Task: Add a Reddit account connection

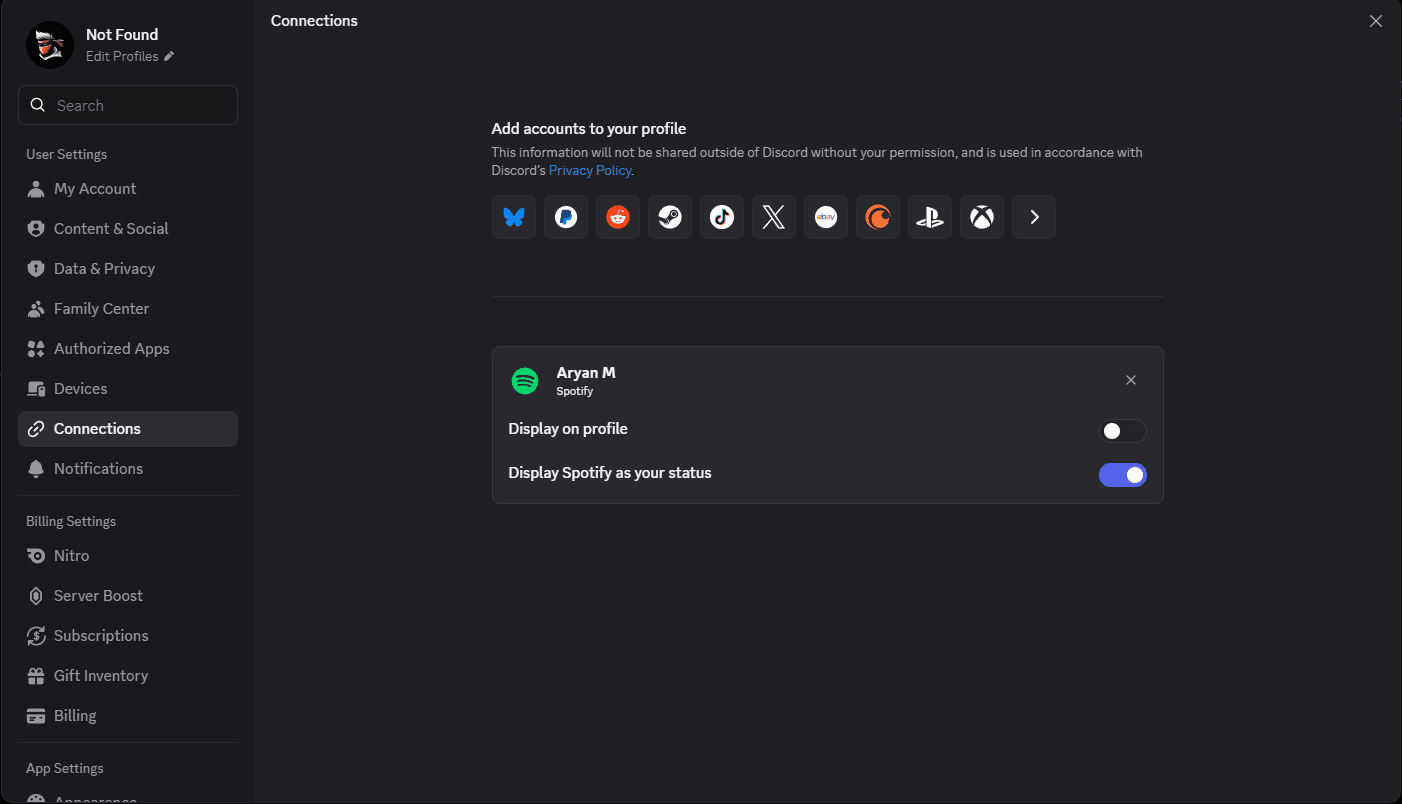Action: coord(618,217)
